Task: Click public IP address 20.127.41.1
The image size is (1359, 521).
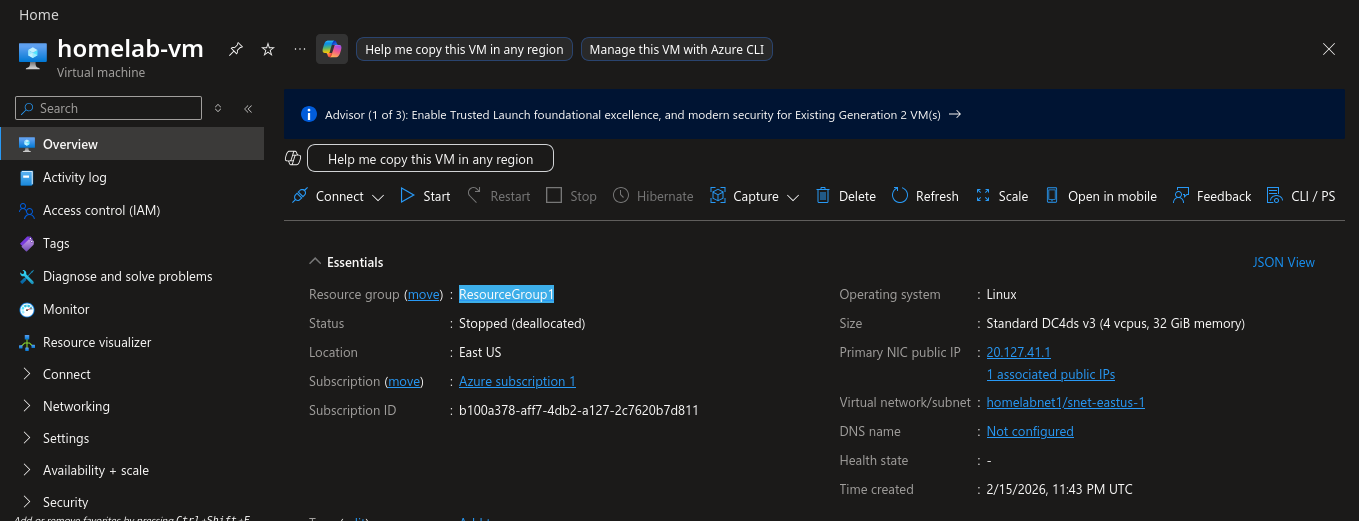Action: 1018,352
